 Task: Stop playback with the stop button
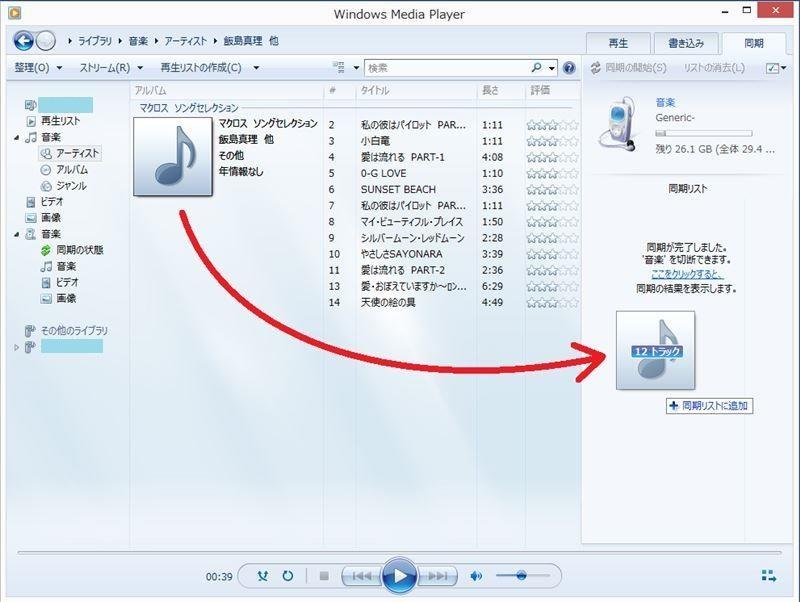(324, 576)
